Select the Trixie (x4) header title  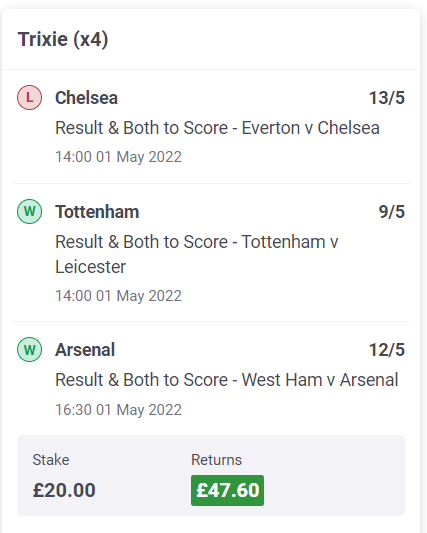(63, 39)
